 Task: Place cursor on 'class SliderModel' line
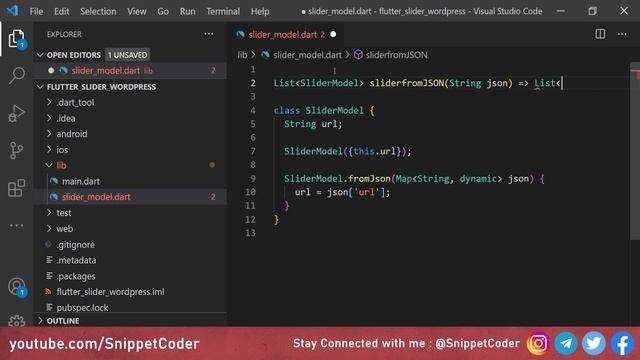[324, 110]
